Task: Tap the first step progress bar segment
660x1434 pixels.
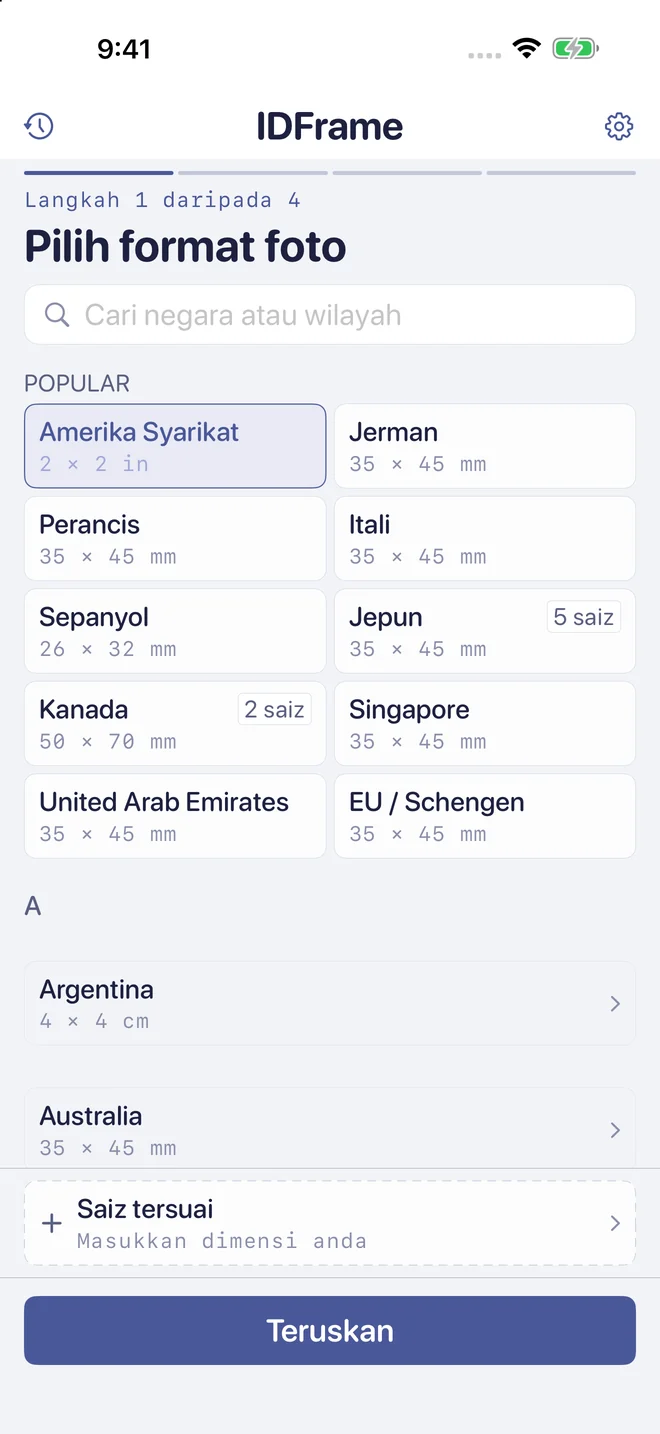Action: point(99,173)
